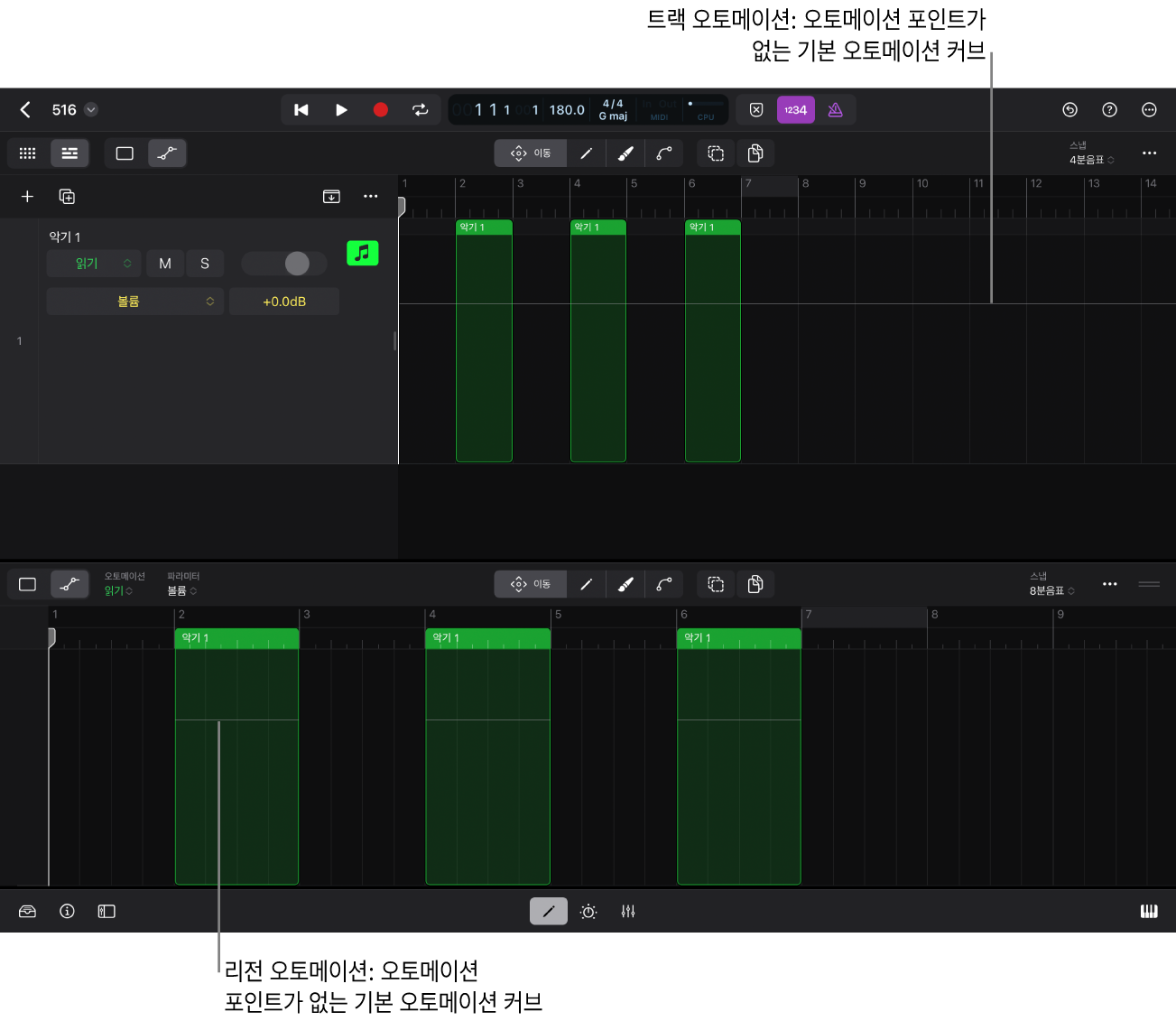
Task: Select the Pencil tool in editor toolbar
Action: pyautogui.click(x=586, y=584)
